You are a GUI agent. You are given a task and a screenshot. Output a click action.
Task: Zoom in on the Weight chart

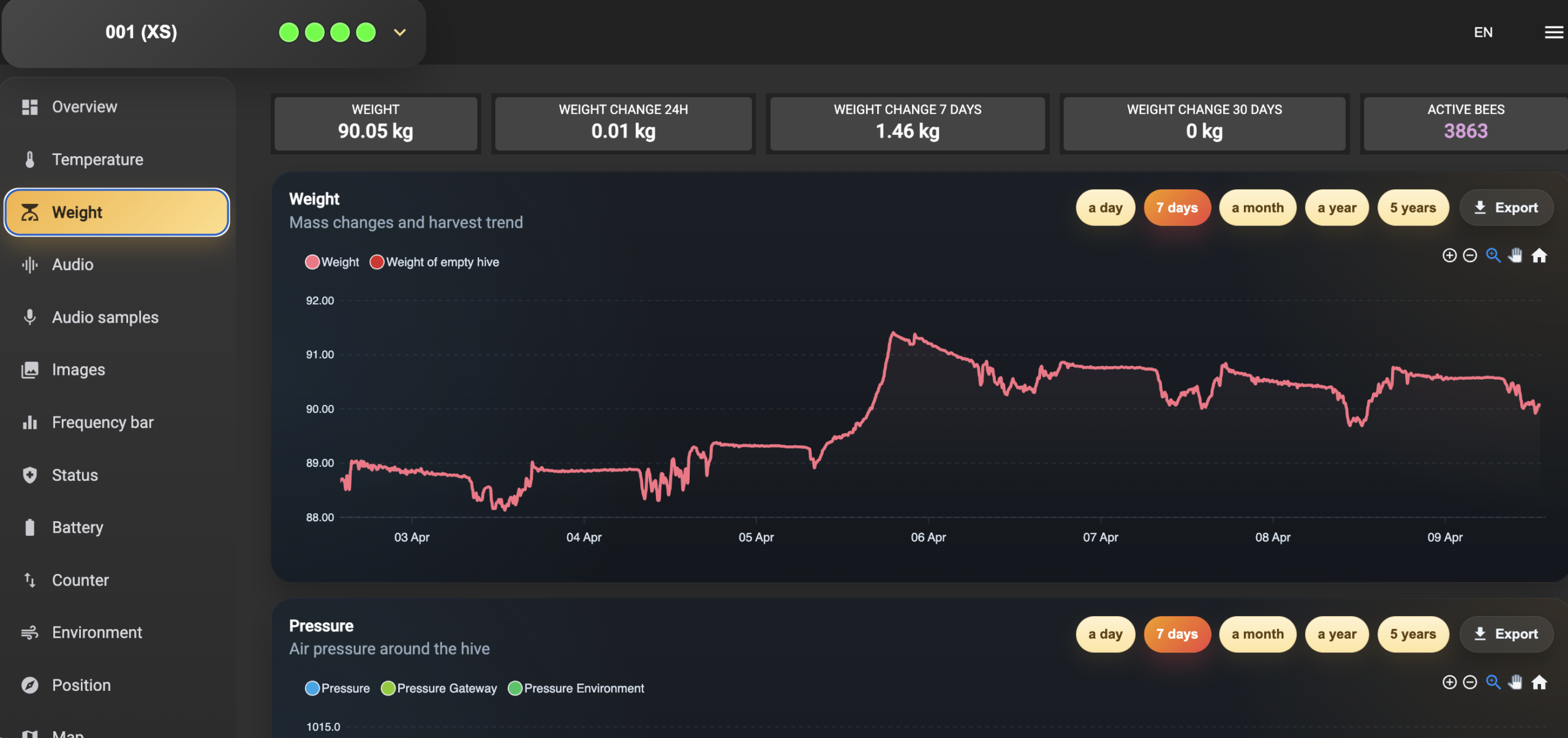[x=1449, y=255]
